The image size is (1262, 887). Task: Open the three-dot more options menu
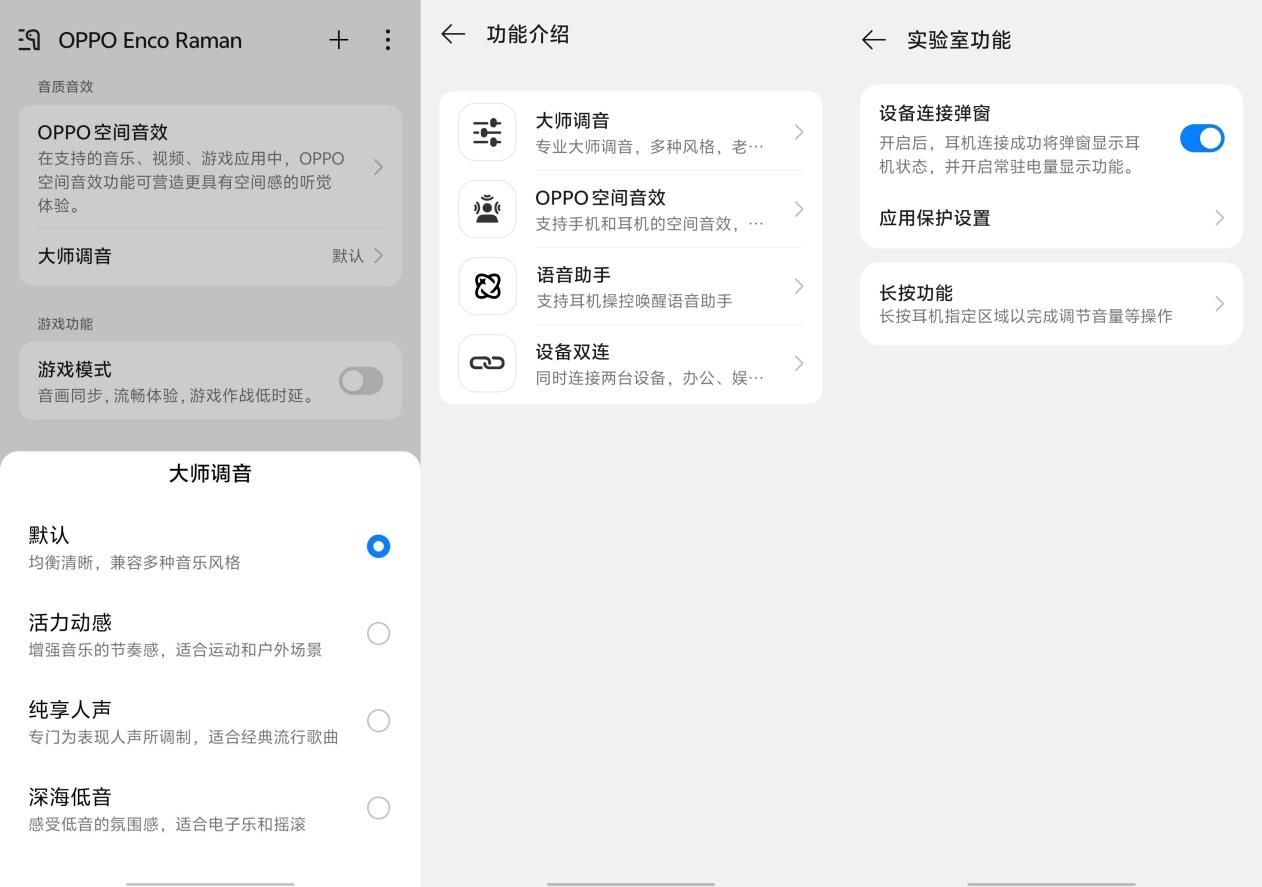[388, 40]
